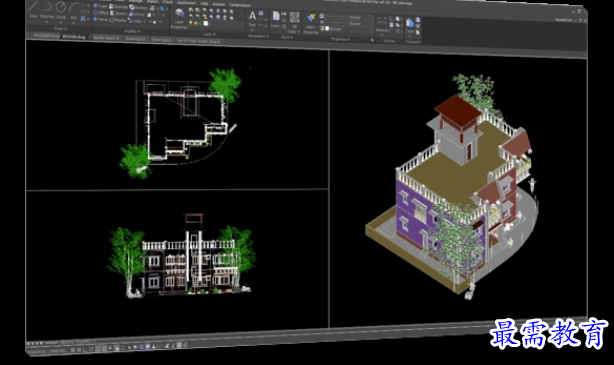
Task: Click the Measure utility tool
Action: 382,25
